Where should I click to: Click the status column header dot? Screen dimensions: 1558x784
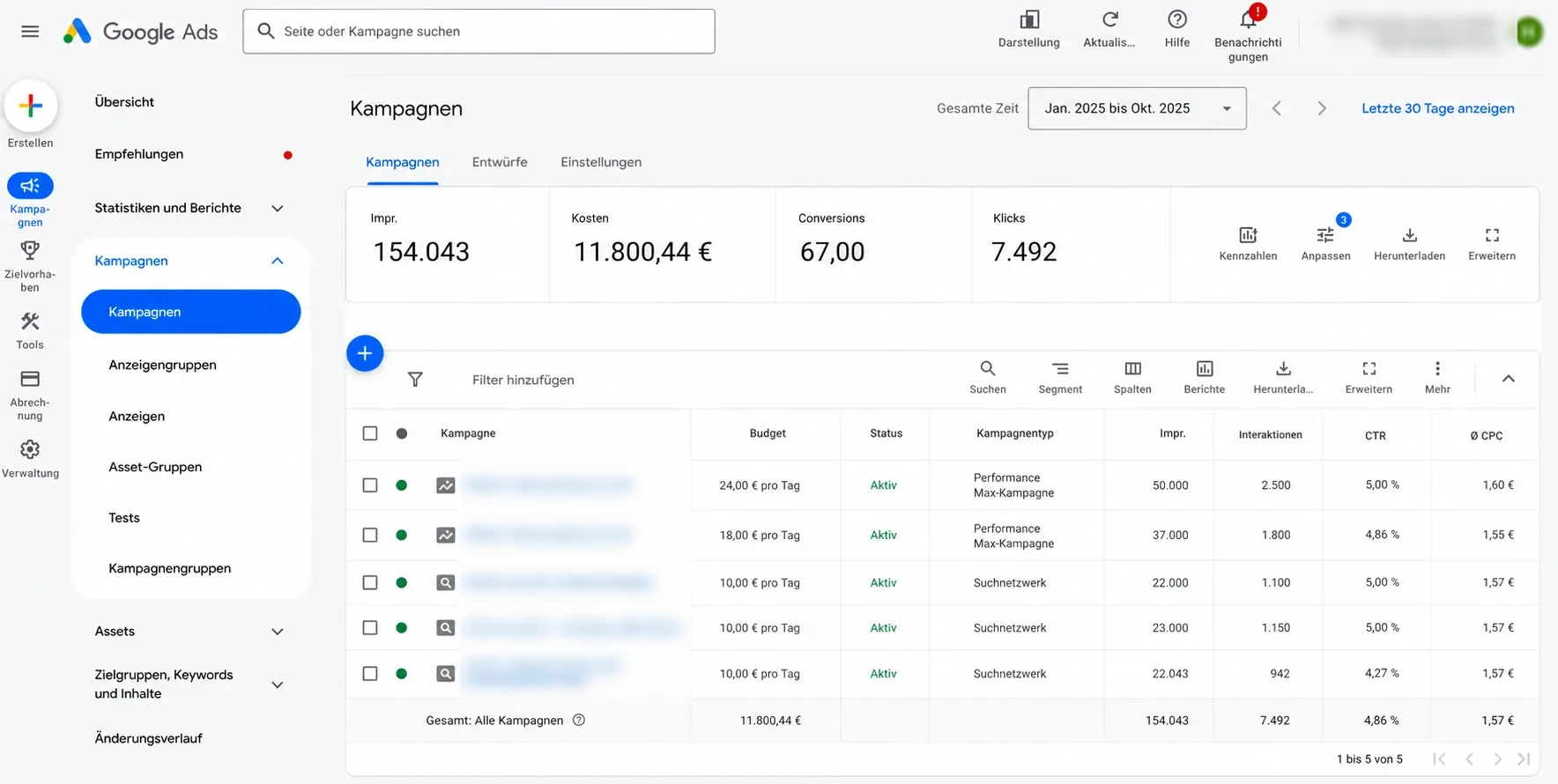pos(402,433)
